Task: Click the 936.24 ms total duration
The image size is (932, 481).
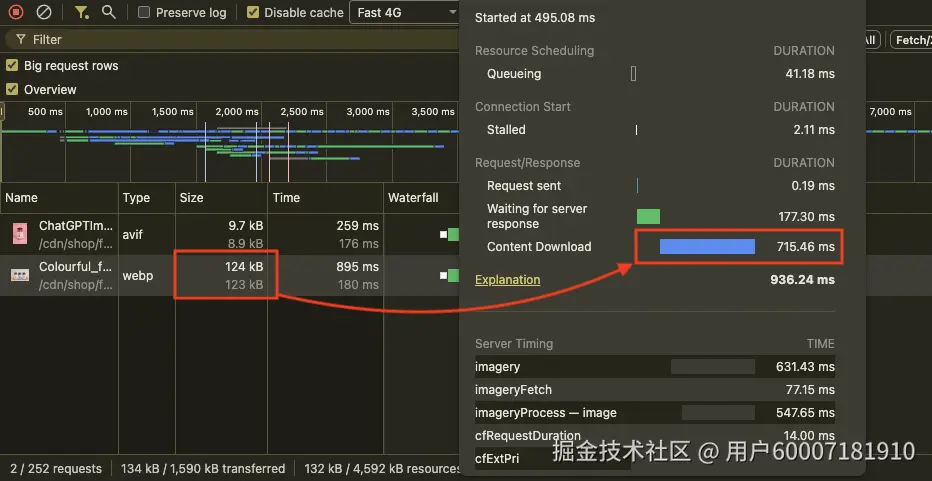Action: 802,279
